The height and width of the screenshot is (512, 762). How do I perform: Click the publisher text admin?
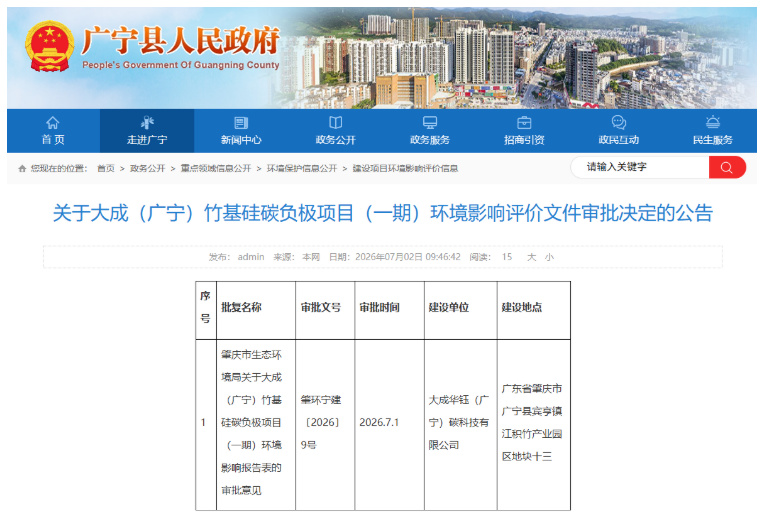[x=251, y=257]
